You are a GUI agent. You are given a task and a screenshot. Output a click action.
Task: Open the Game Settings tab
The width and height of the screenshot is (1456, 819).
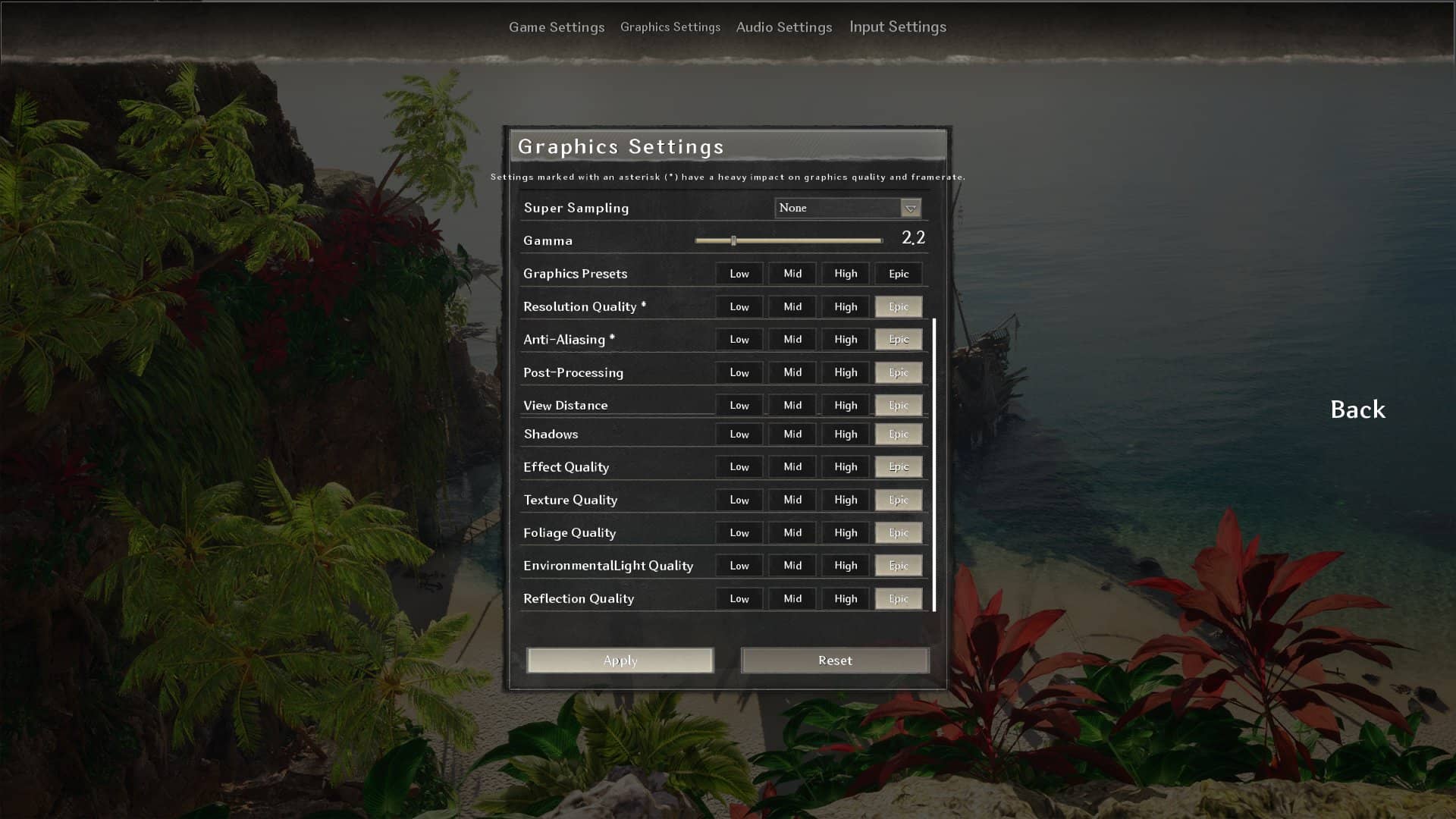[557, 27]
